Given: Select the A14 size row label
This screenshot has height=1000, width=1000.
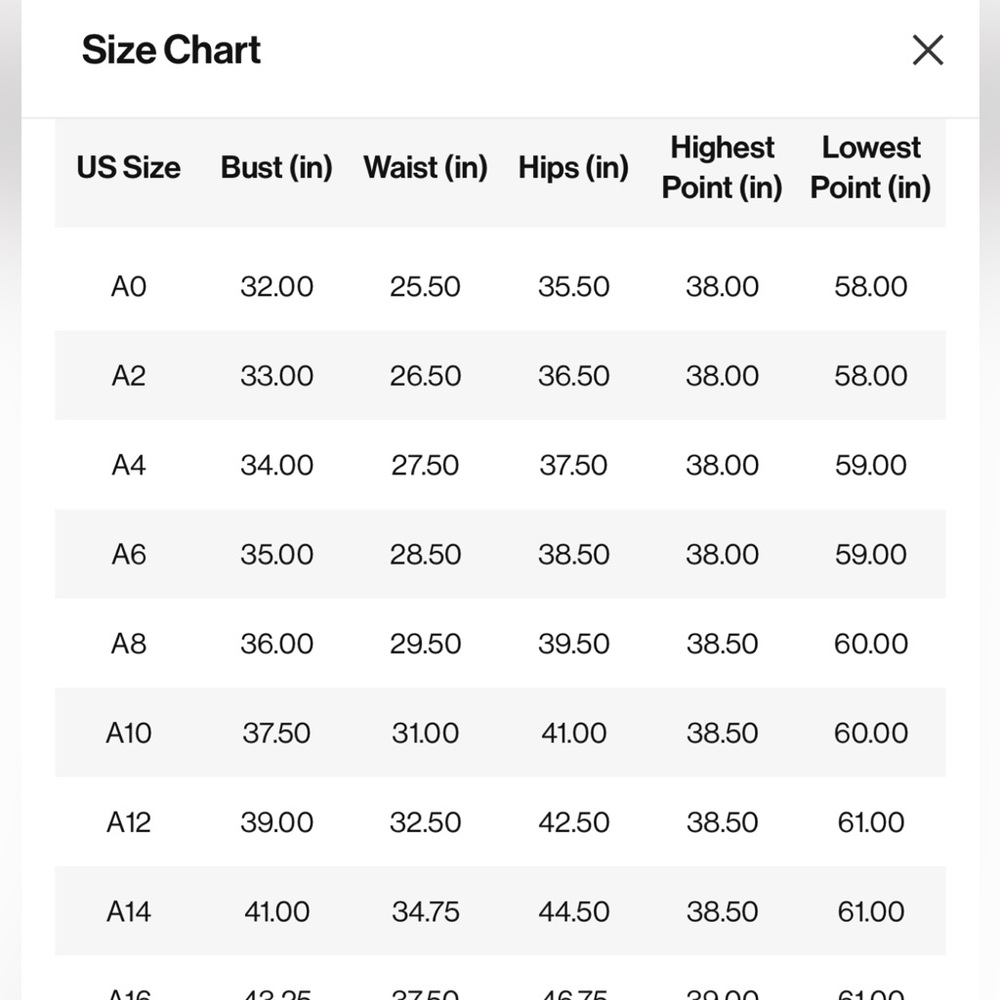Looking at the screenshot, I should (128, 911).
